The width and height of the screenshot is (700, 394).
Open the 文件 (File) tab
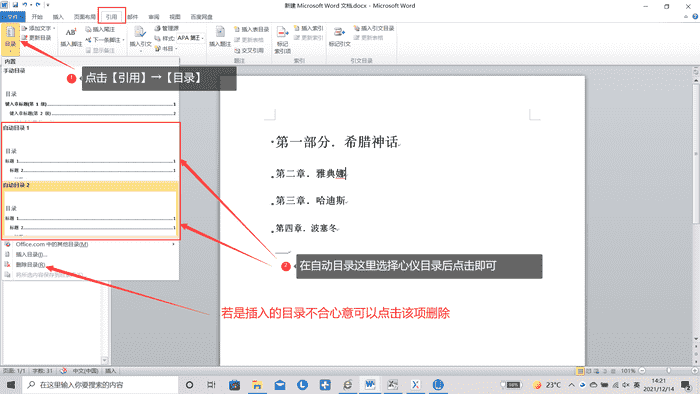tap(13, 17)
